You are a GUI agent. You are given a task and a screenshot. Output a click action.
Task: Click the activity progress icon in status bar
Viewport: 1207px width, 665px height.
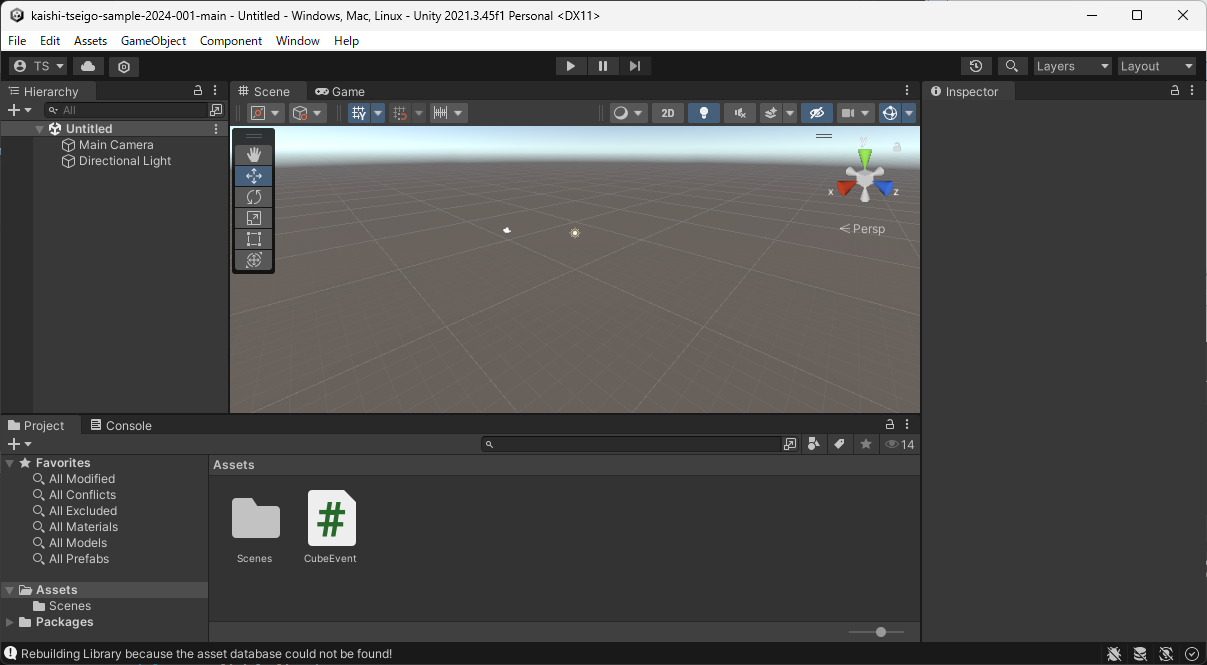coord(1192,654)
